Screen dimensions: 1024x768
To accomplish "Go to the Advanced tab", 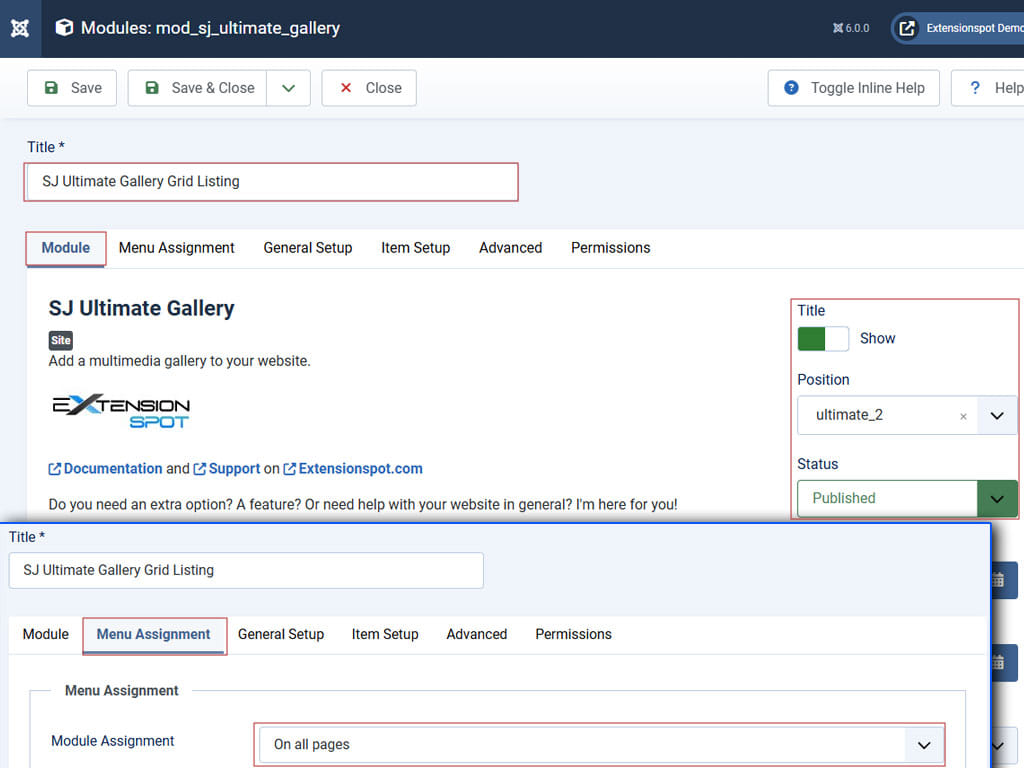I will click(x=510, y=248).
